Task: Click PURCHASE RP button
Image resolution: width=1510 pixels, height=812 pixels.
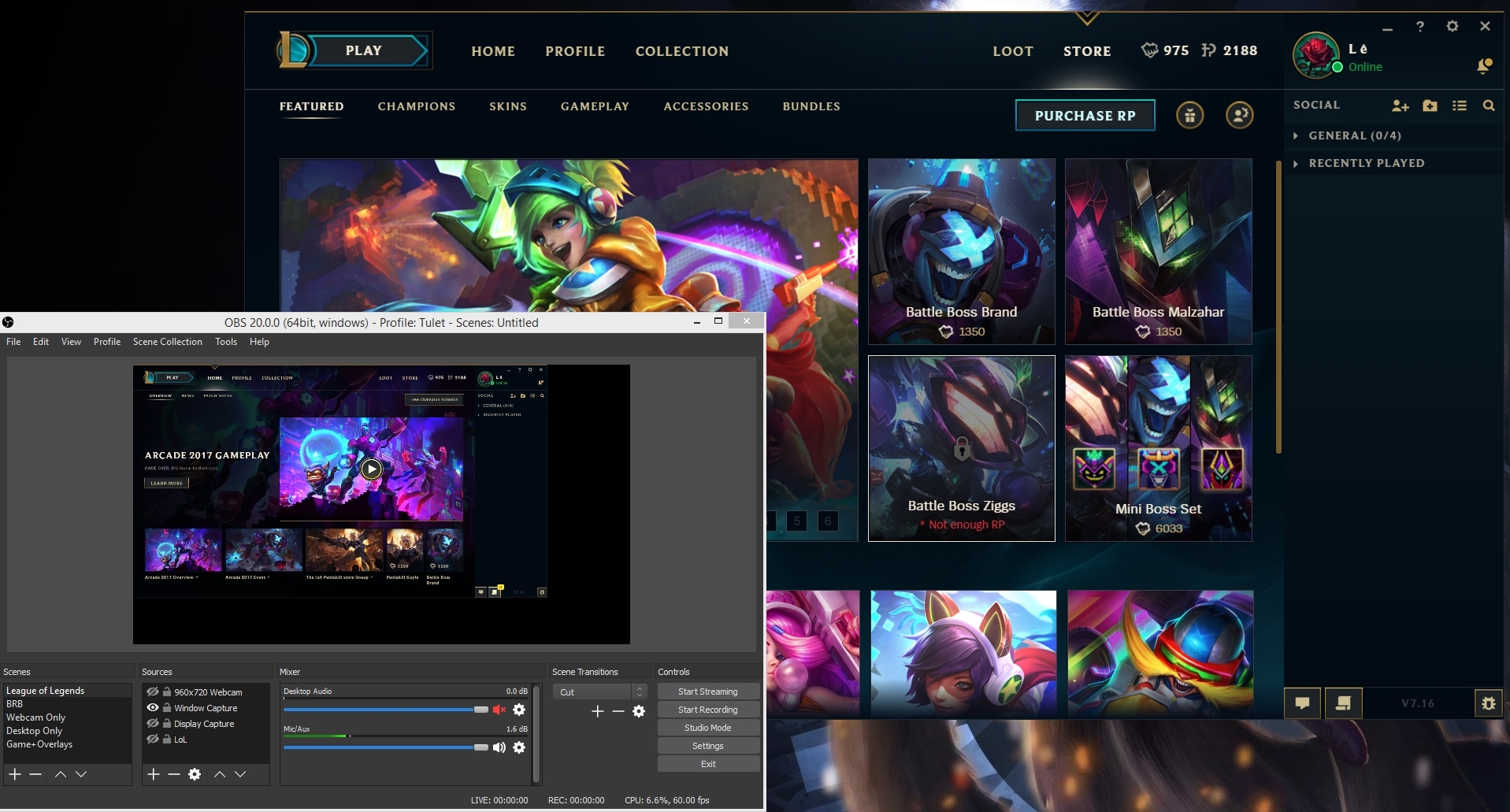Action: click(x=1085, y=115)
